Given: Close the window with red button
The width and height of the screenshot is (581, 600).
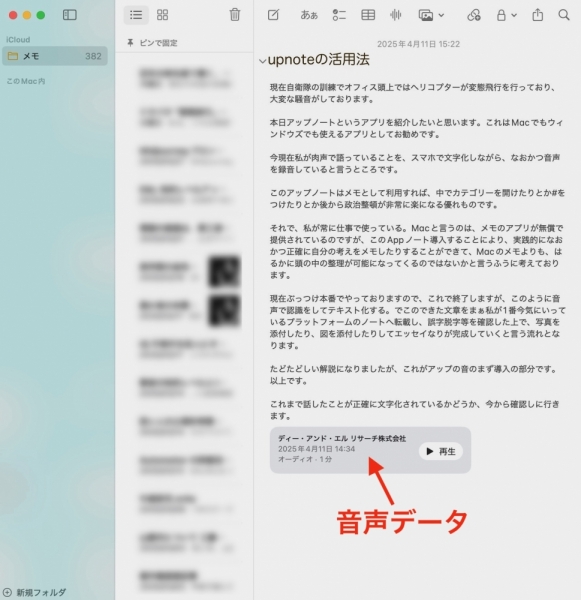Looking at the screenshot, I should 13,15.
